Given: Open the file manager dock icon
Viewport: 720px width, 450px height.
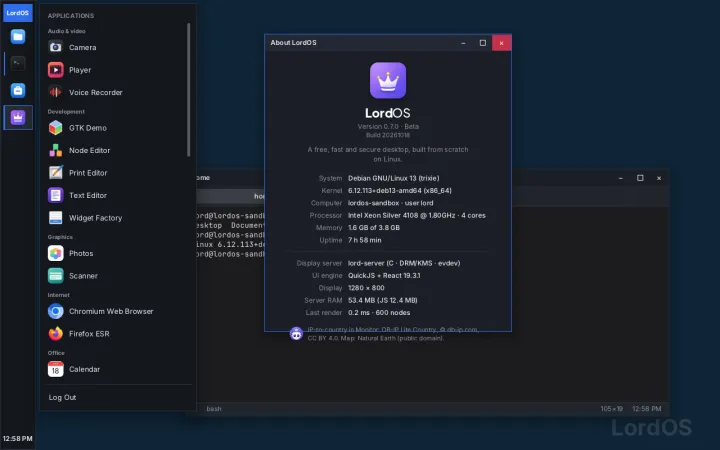Looking at the screenshot, I should (18, 36).
